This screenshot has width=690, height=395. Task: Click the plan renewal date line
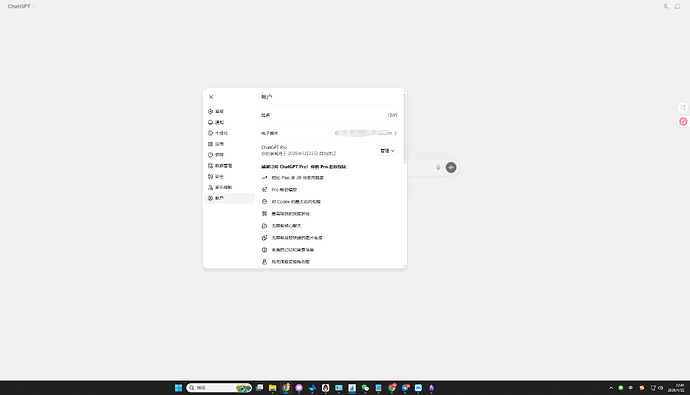point(298,154)
